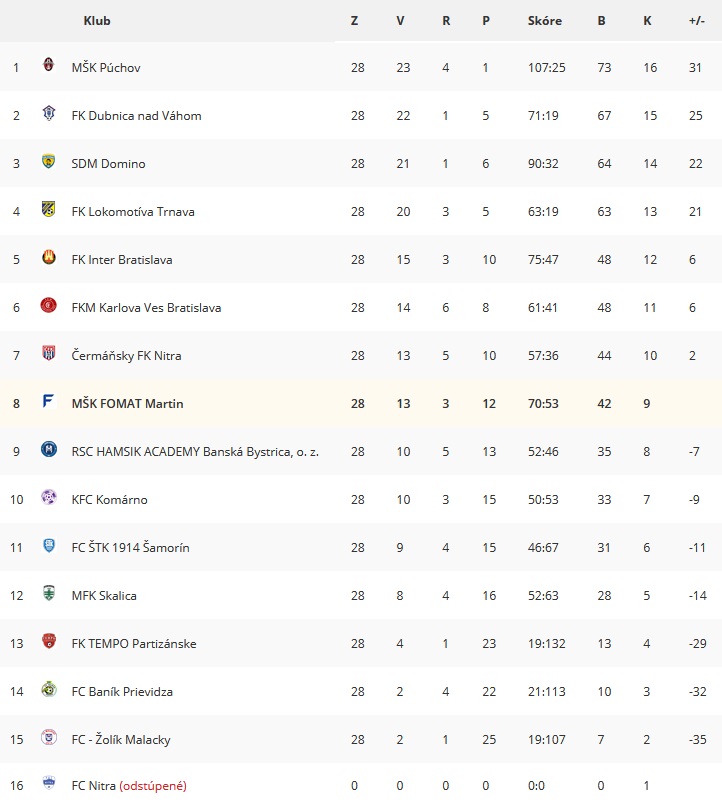Click the Klub column header
Screen dimensions: 722x806
pyautogui.click(x=97, y=21)
